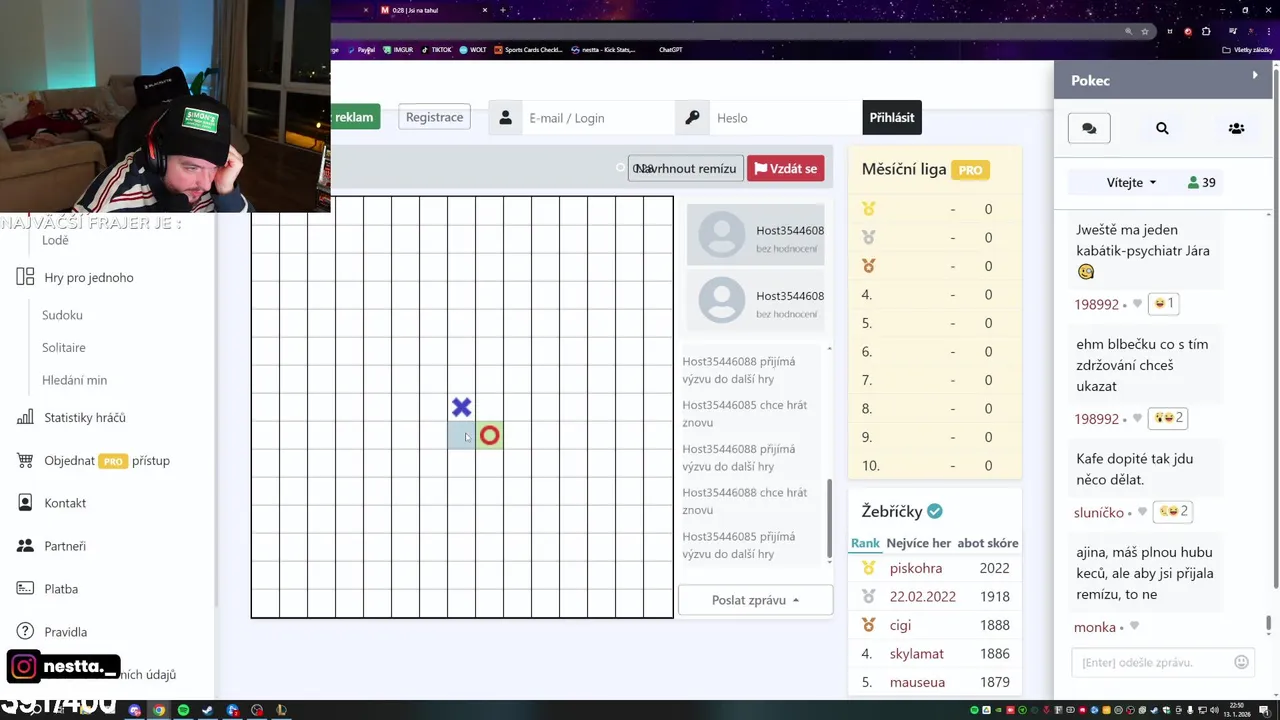
Task: Open IMGUR bookmark
Action: pos(398,49)
